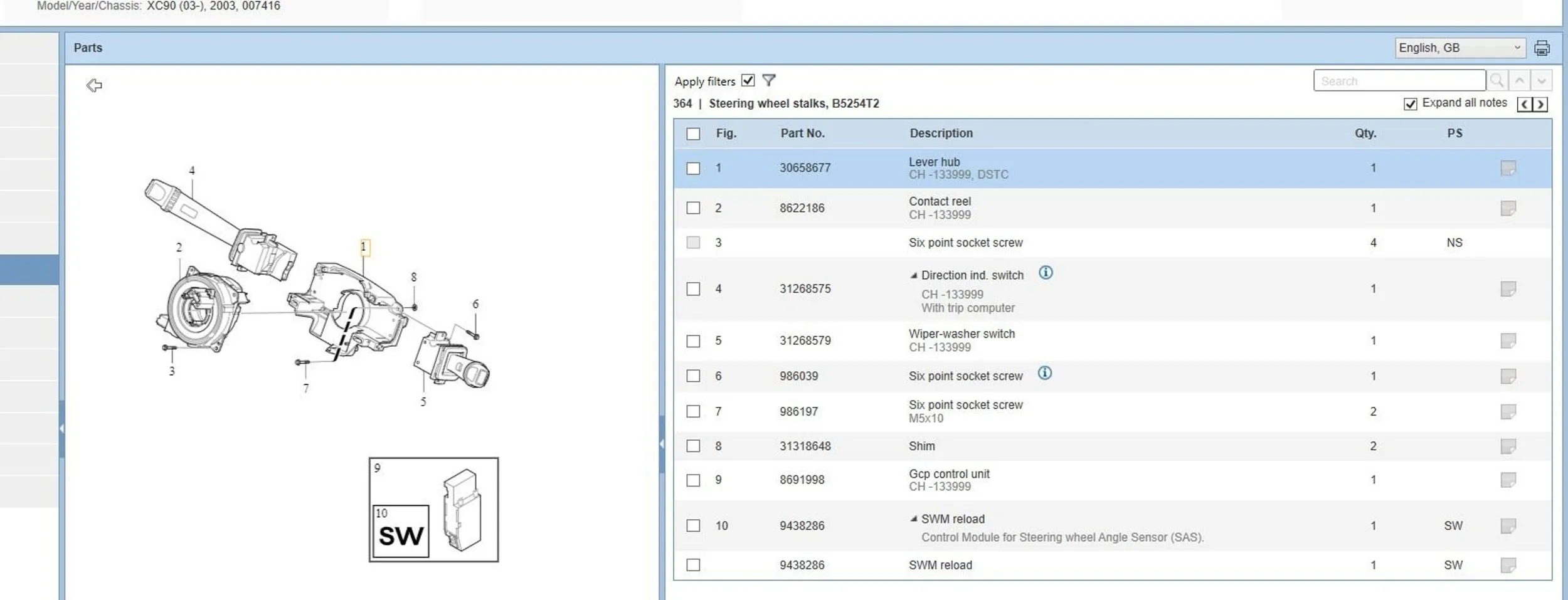Click the search magnifier button
Image resolution: width=1568 pixels, height=600 pixels.
coord(1496,81)
